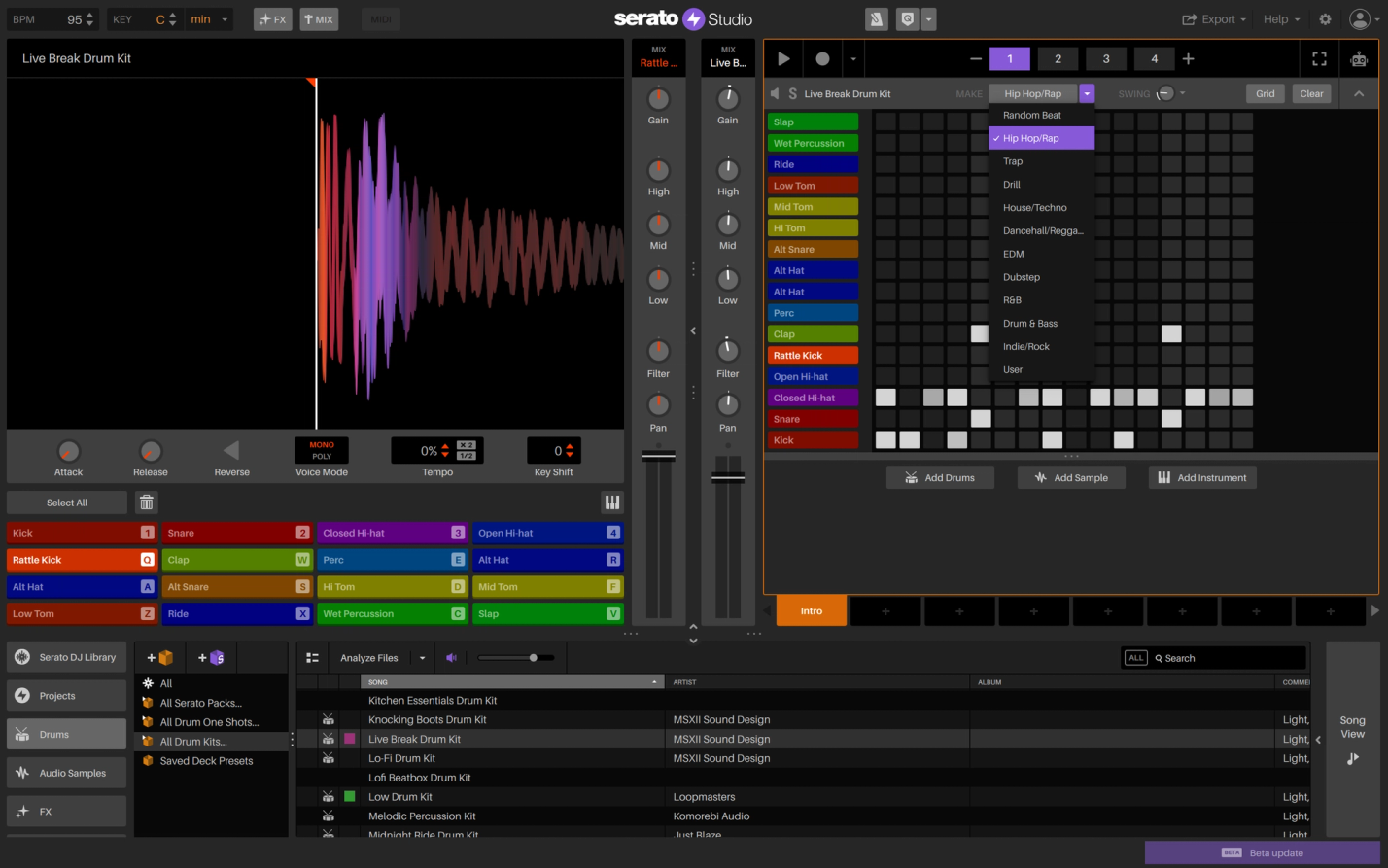Collapse the sequencer panel with the chevron

tap(1358, 93)
